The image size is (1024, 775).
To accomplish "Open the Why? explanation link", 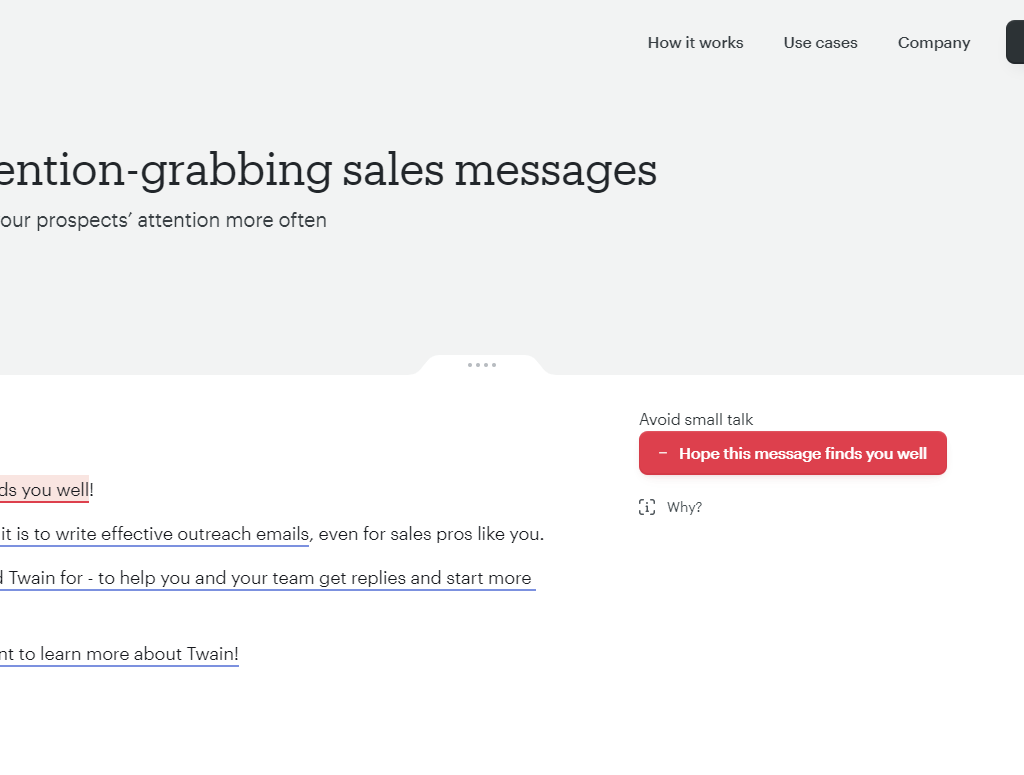I will [x=684, y=507].
